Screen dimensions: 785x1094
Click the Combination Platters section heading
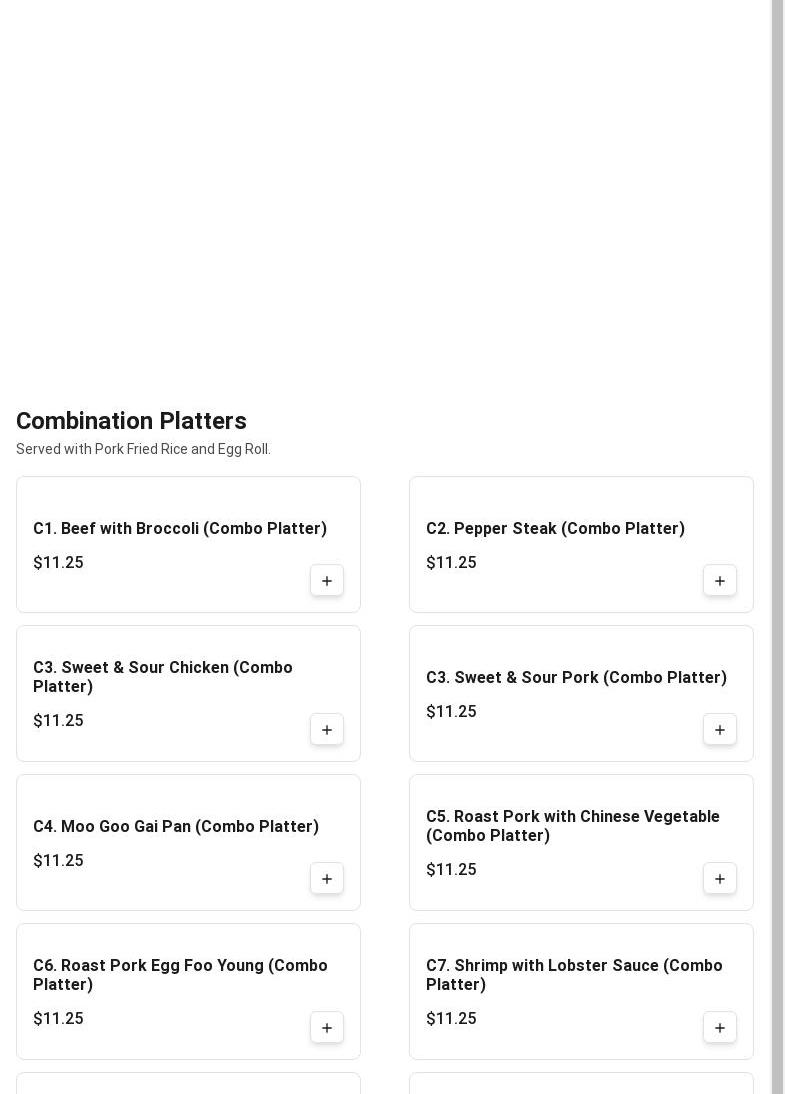coord(131,421)
